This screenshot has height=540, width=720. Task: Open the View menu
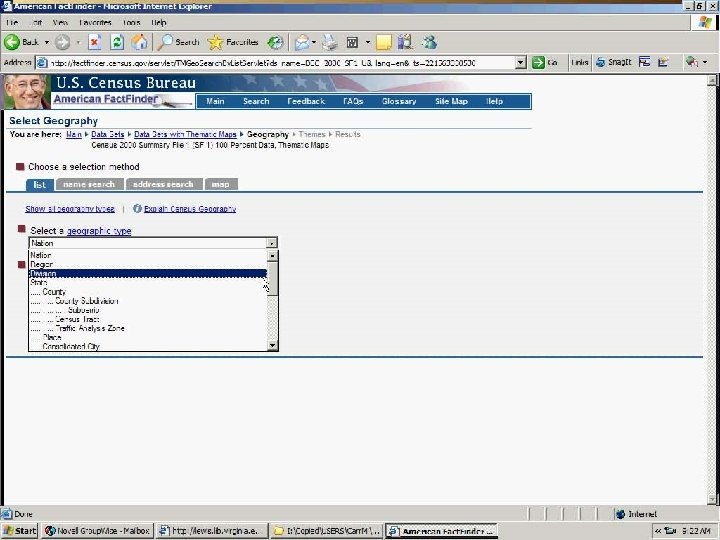60,22
